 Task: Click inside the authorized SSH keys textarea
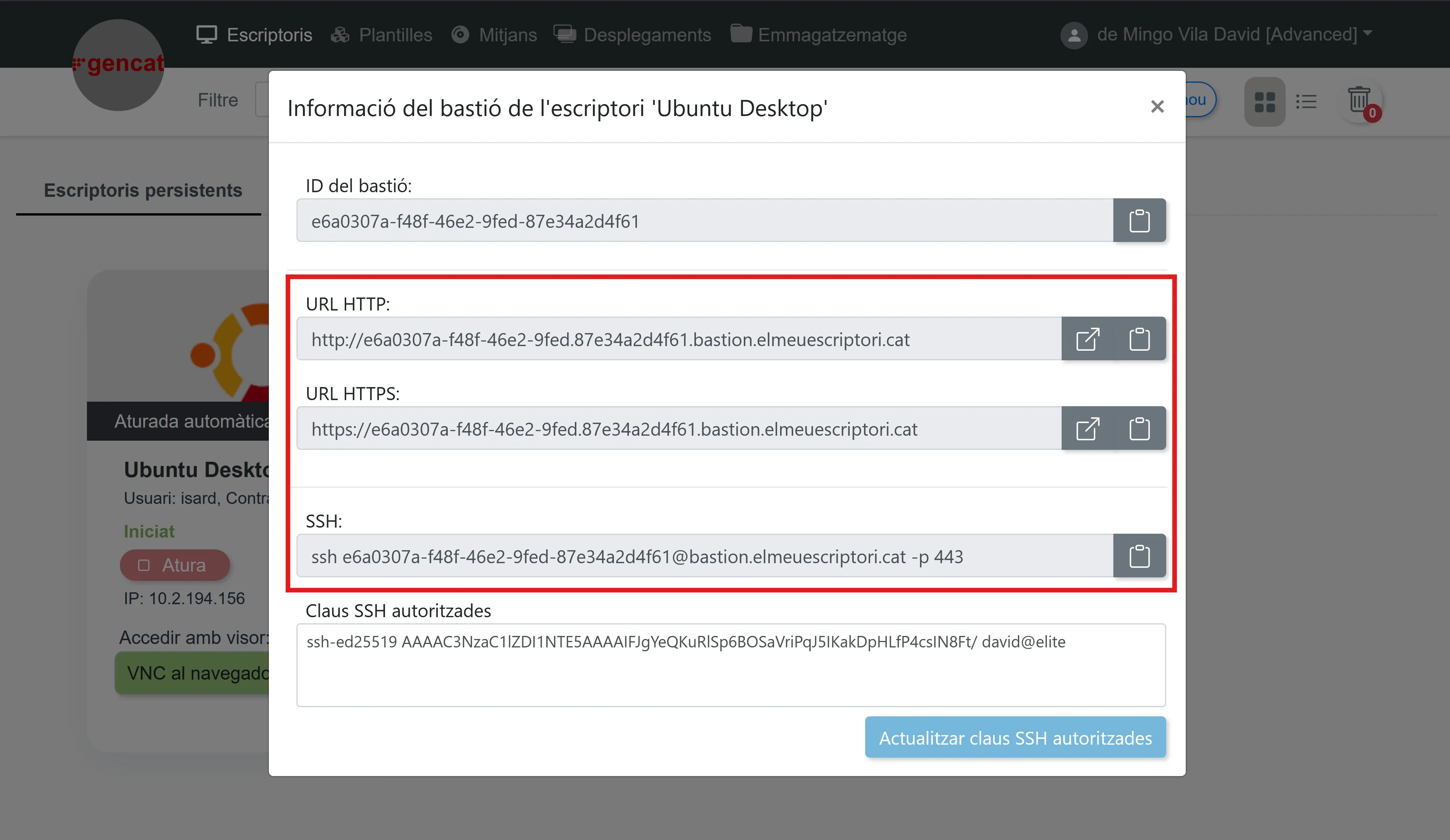point(730,673)
